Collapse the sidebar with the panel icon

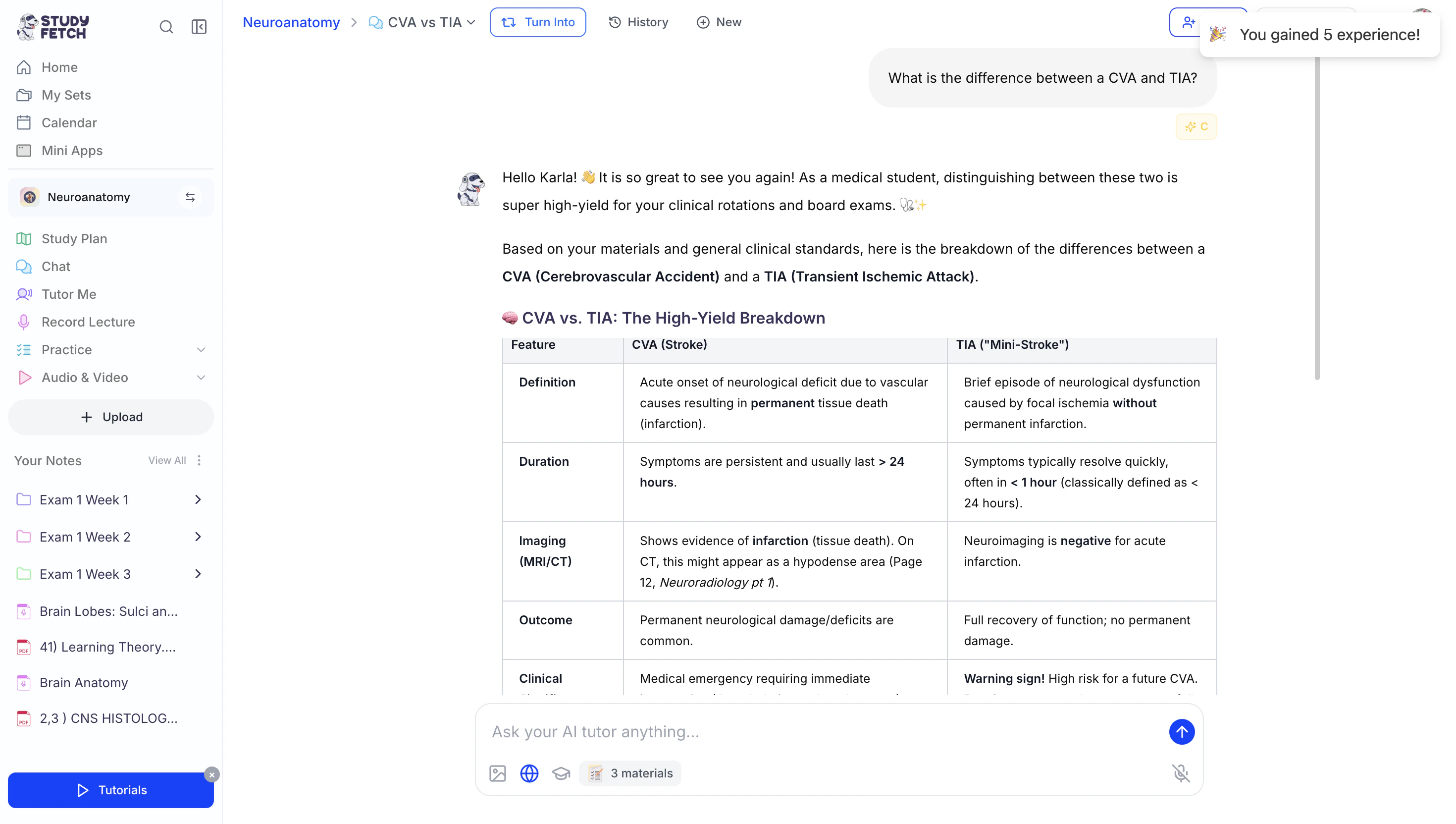coord(199,27)
